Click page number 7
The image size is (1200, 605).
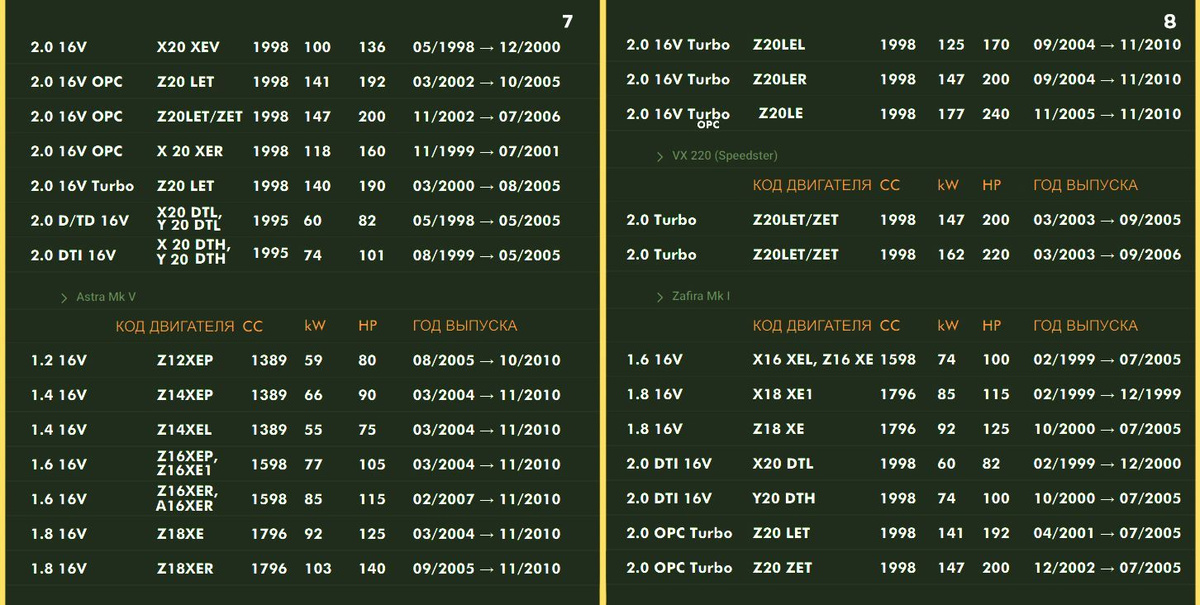click(568, 21)
